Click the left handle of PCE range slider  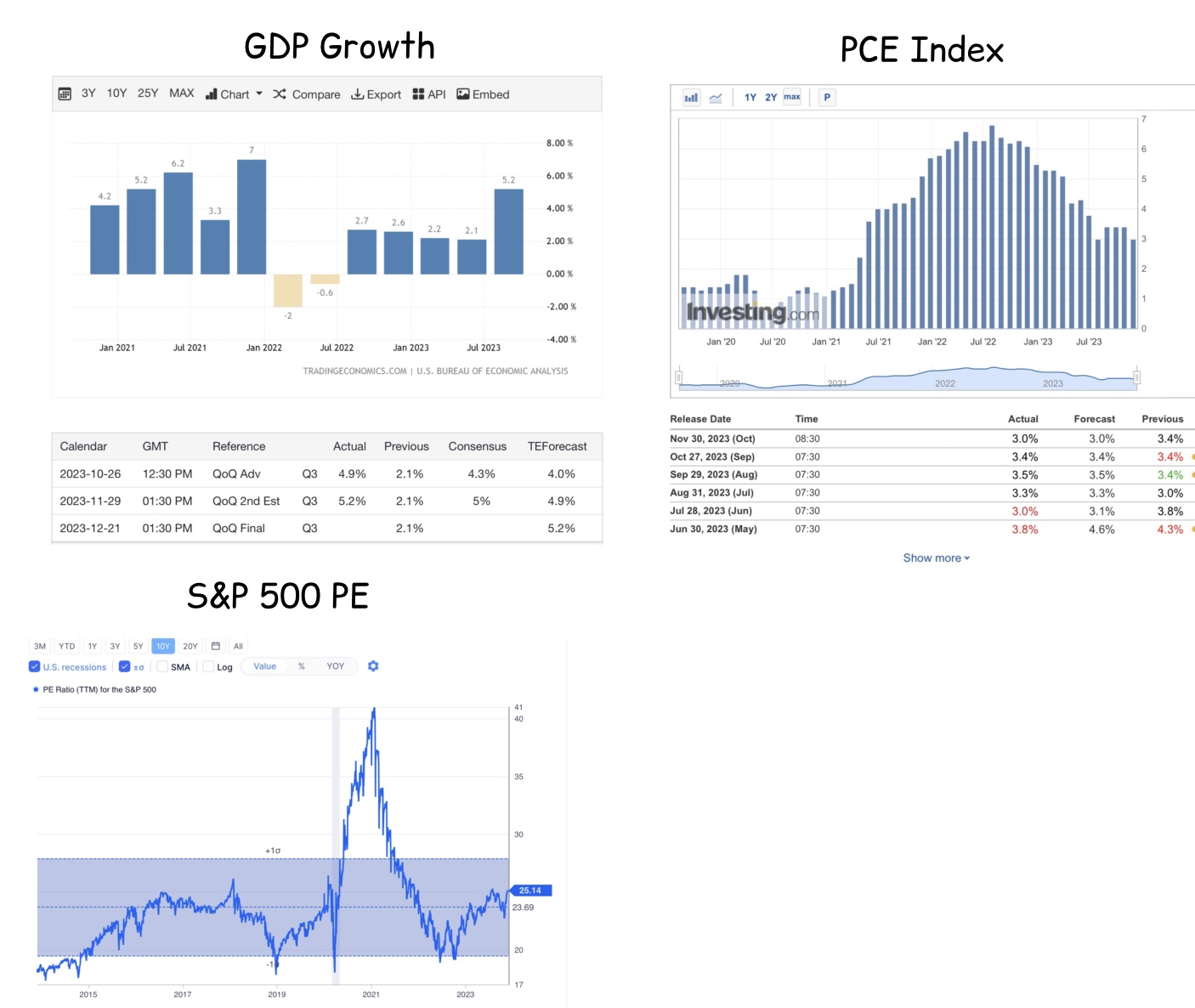point(679,377)
